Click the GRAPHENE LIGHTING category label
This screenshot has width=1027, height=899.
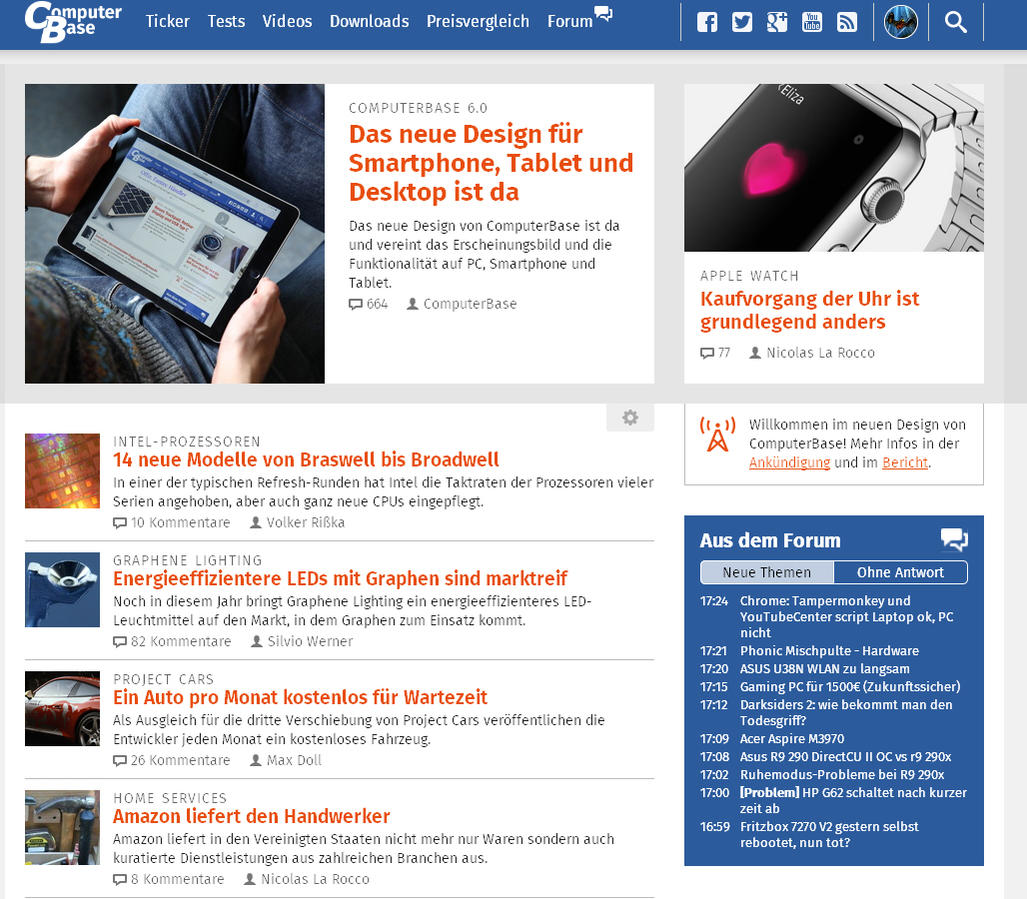pyautogui.click(x=187, y=560)
